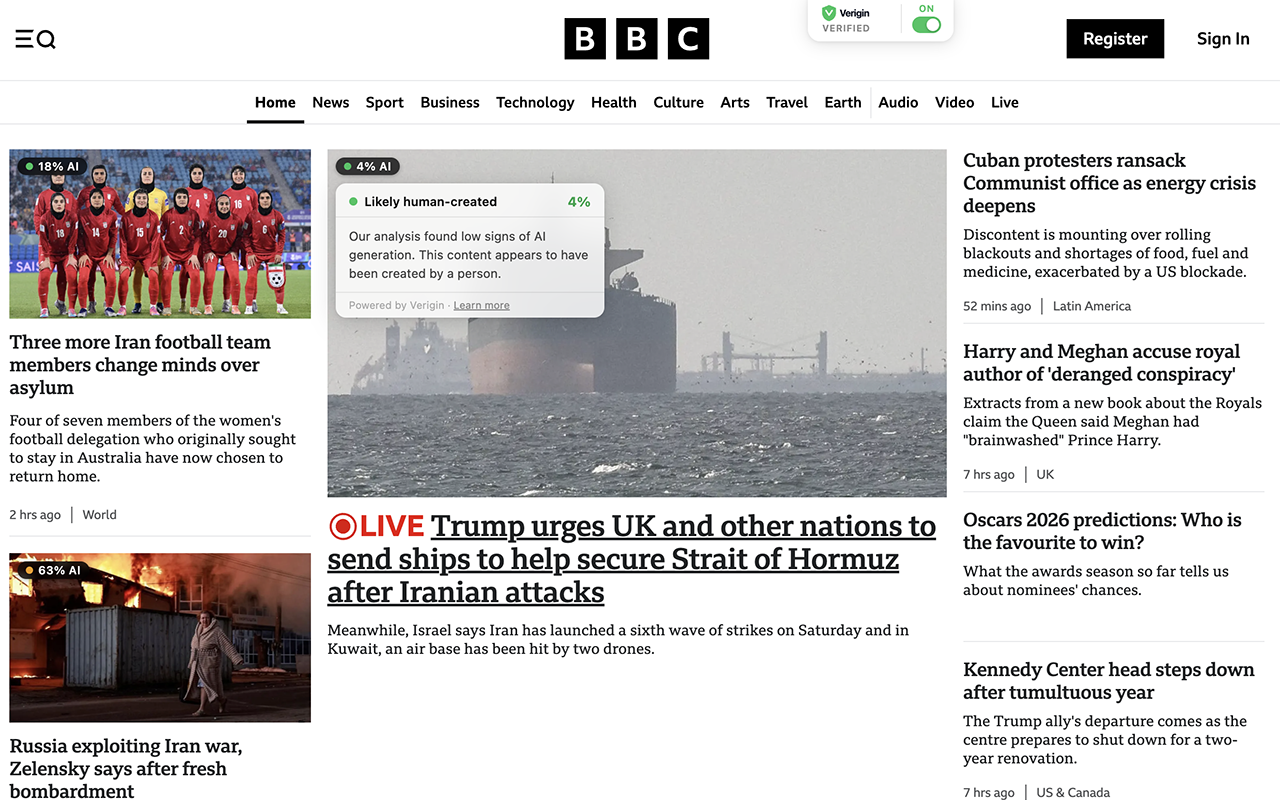
Task: Click the BBC logo
Action: coord(637,39)
